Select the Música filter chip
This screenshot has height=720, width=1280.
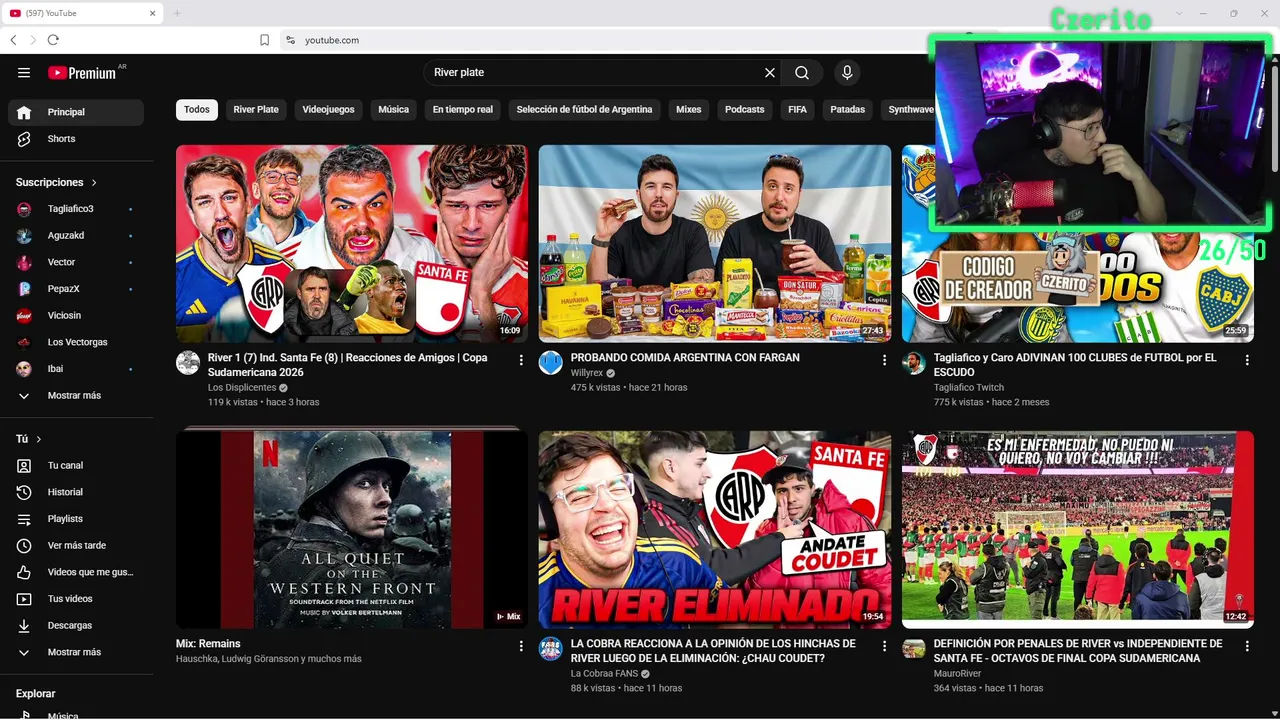pos(393,110)
